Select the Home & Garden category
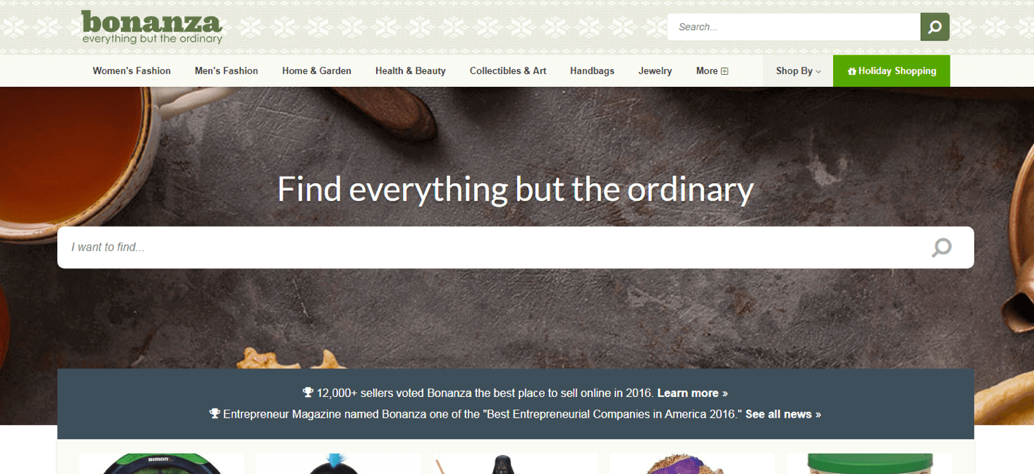Image resolution: width=1034 pixels, height=474 pixels. click(317, 71)
